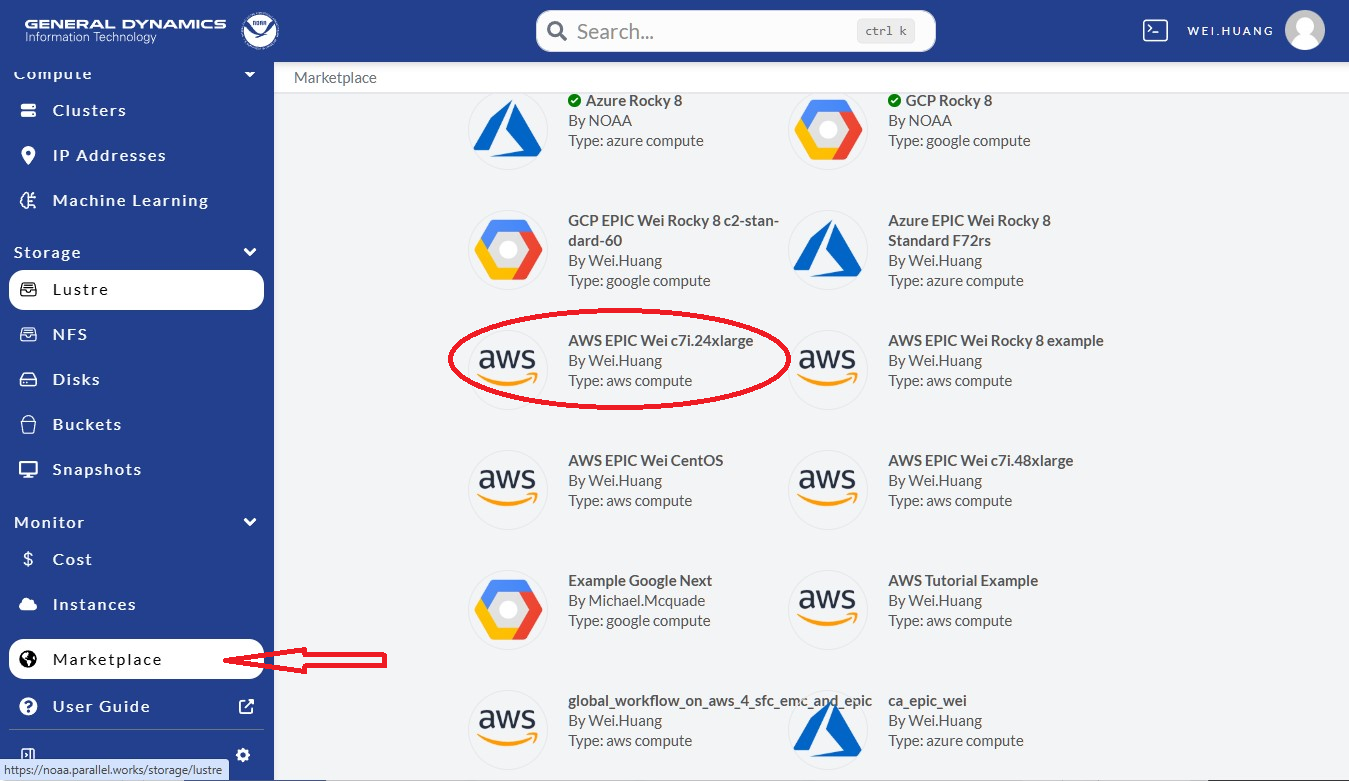Open AWS EPIC Wei CentOS listing
Viewport: 1349px width, 781px height.
coord(645,460)
